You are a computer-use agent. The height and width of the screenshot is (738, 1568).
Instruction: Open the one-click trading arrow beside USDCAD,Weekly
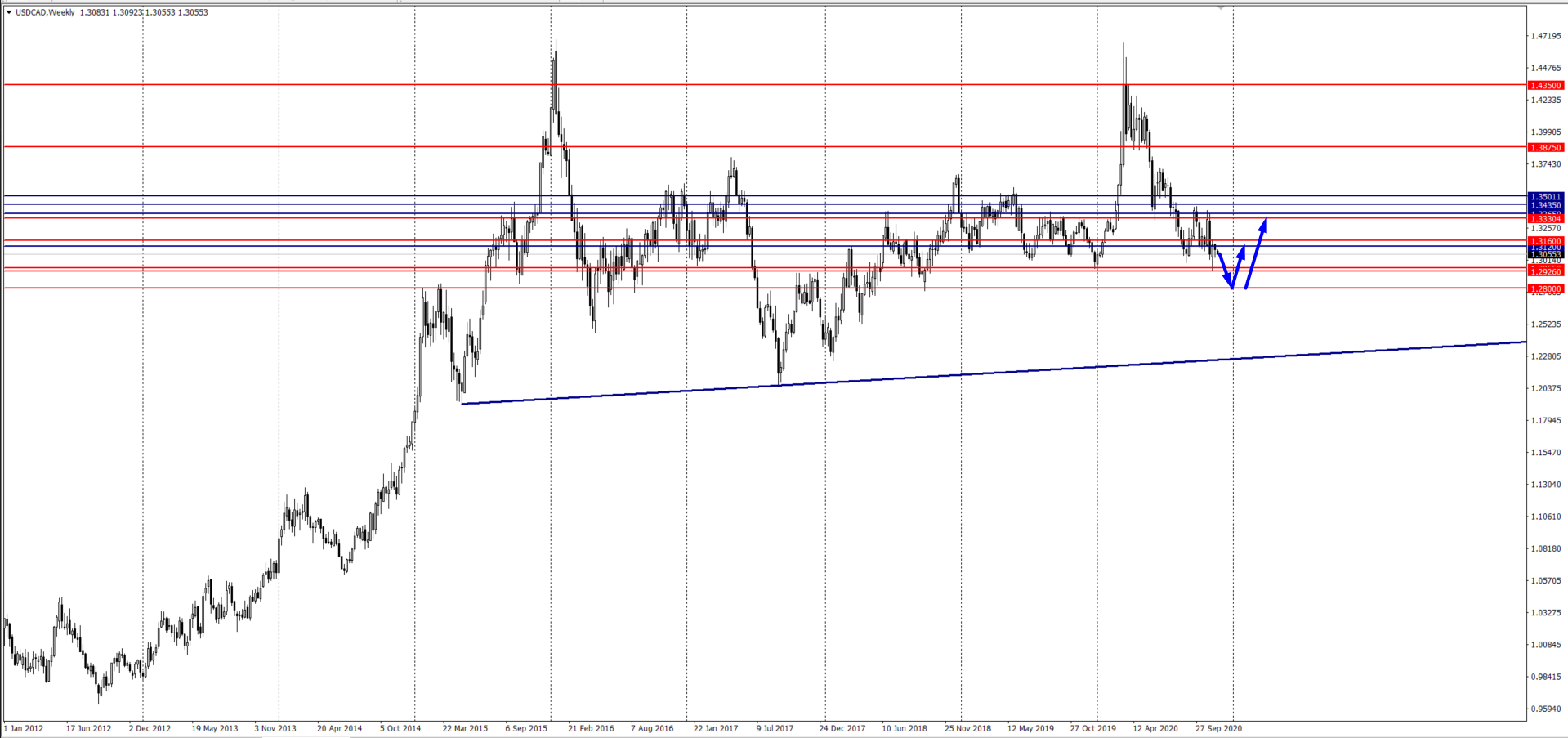9,12
